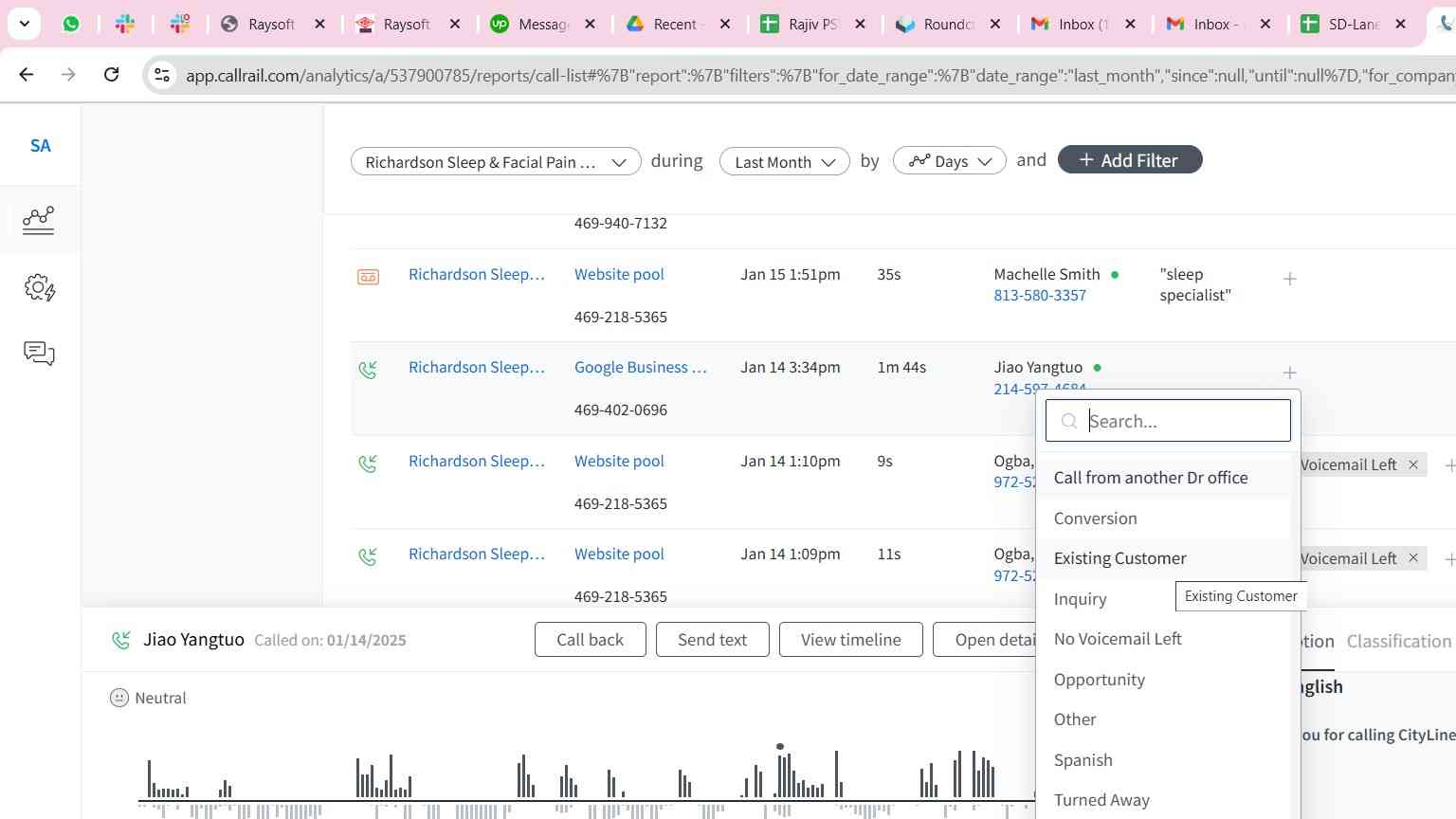Click the waveform playhead marker dot

(x=780, y=747)
